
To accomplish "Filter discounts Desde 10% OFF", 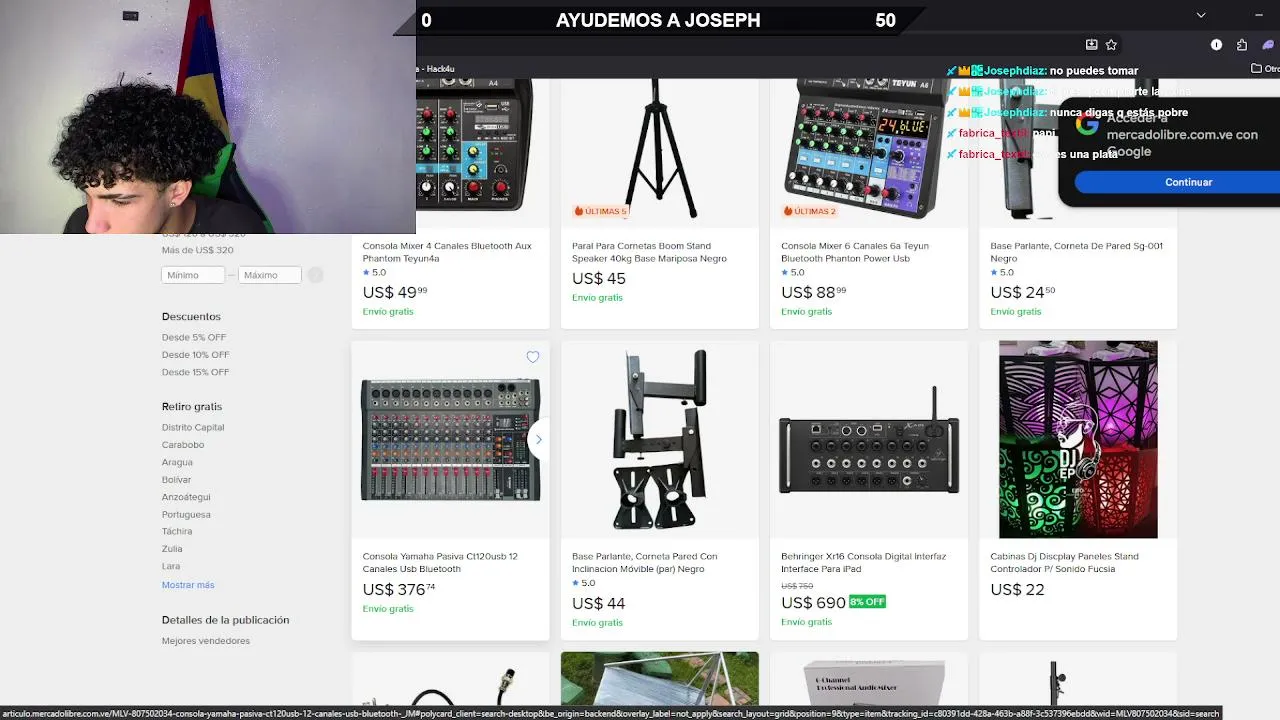I will coord(196,354).
